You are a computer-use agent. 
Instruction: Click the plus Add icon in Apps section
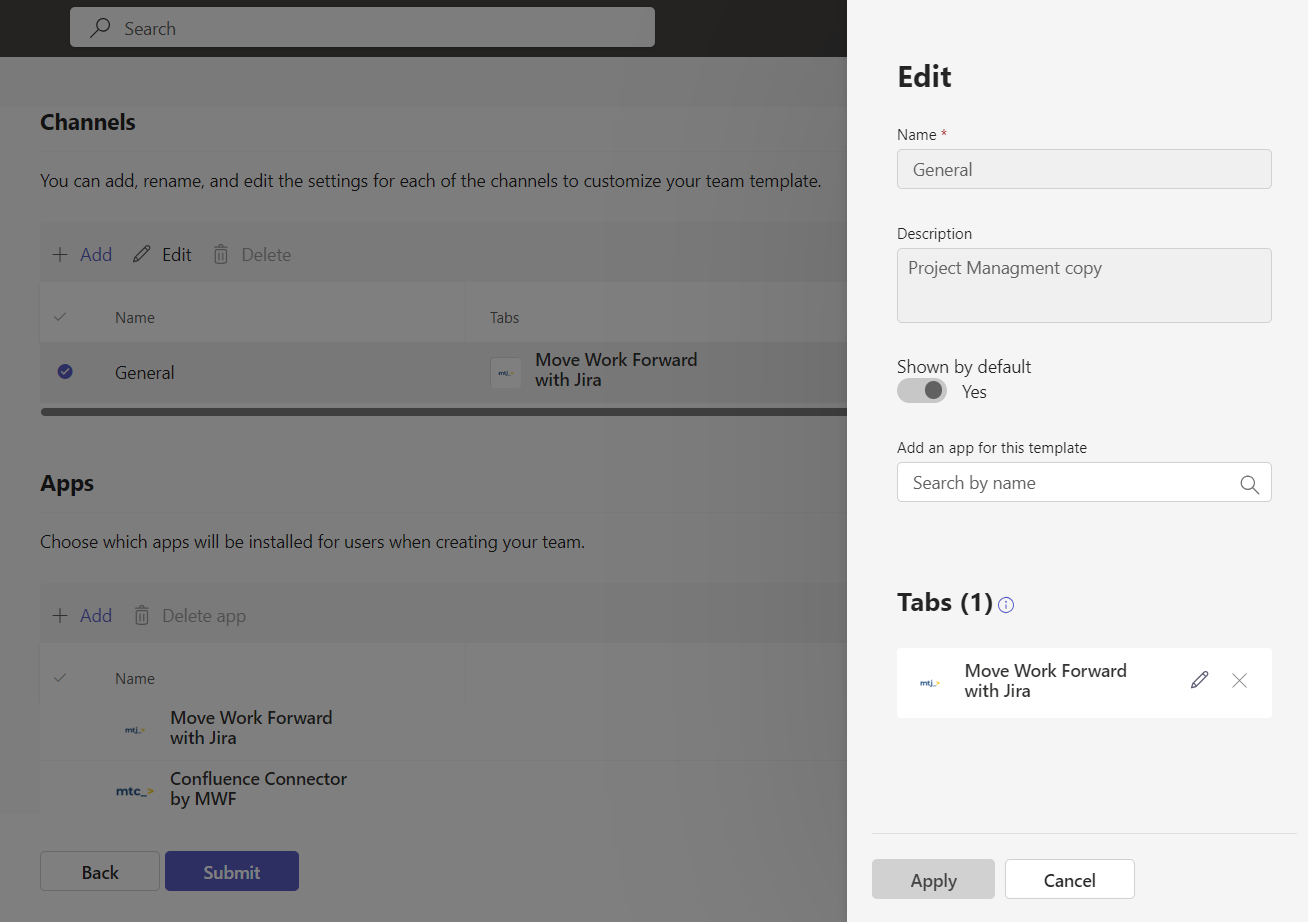62,614
